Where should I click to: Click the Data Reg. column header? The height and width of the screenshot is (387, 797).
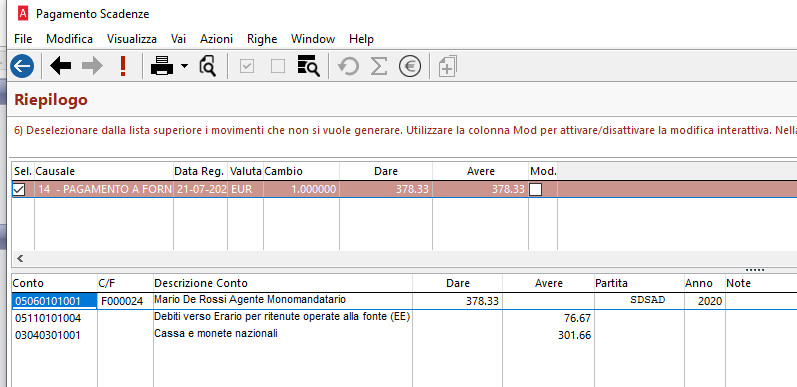pyautogui.click(x=201, y=171)
